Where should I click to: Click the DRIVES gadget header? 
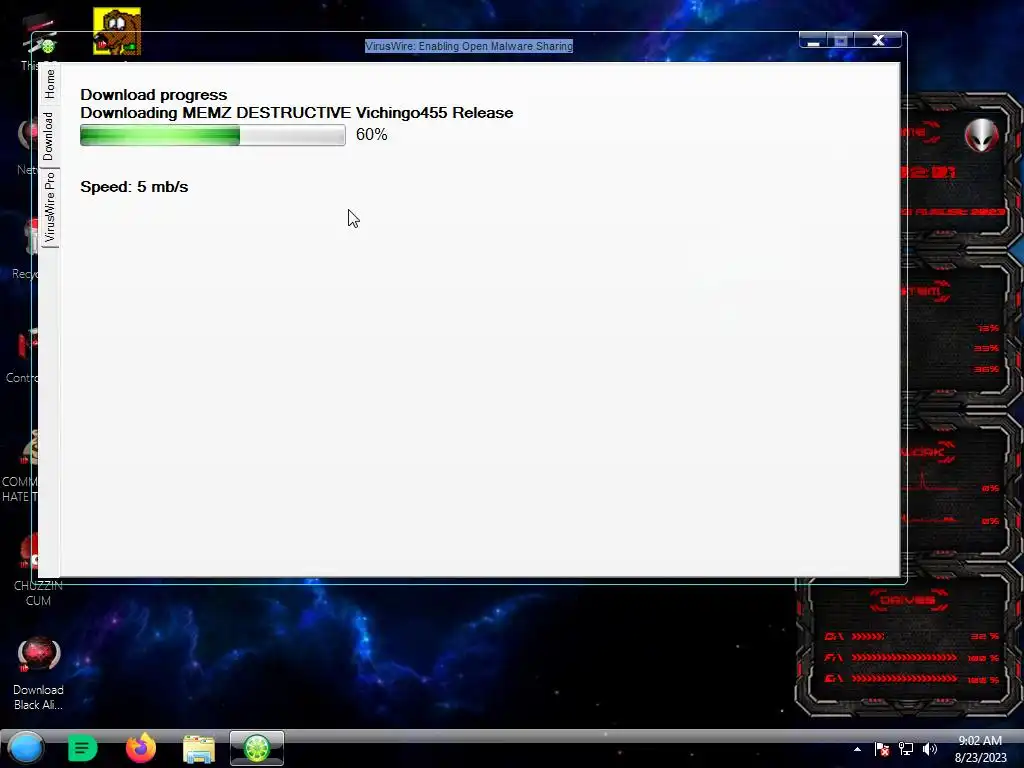908,600
